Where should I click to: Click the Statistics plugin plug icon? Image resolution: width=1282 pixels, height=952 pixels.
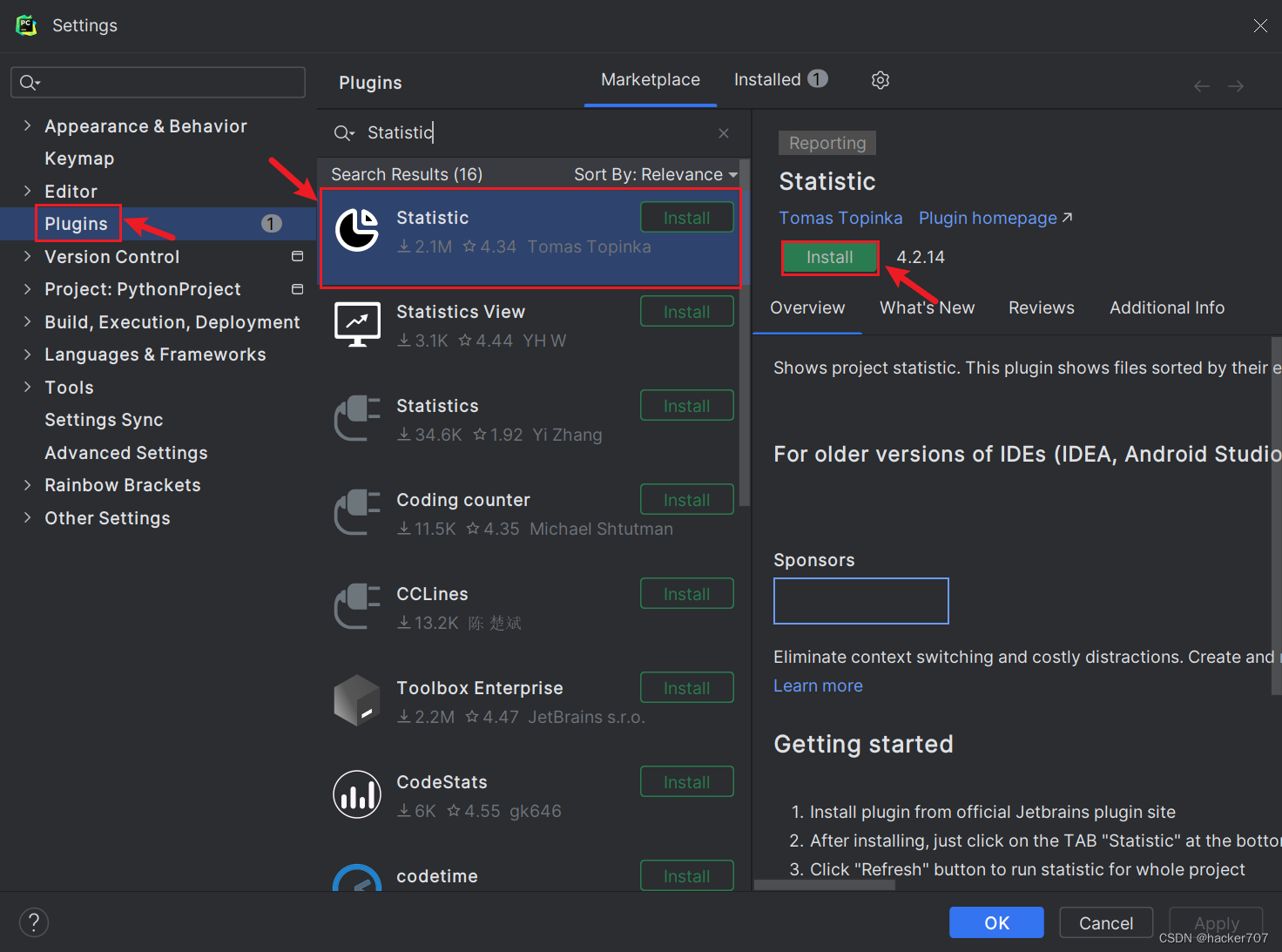pyautogui.click(x=357, y=418)
